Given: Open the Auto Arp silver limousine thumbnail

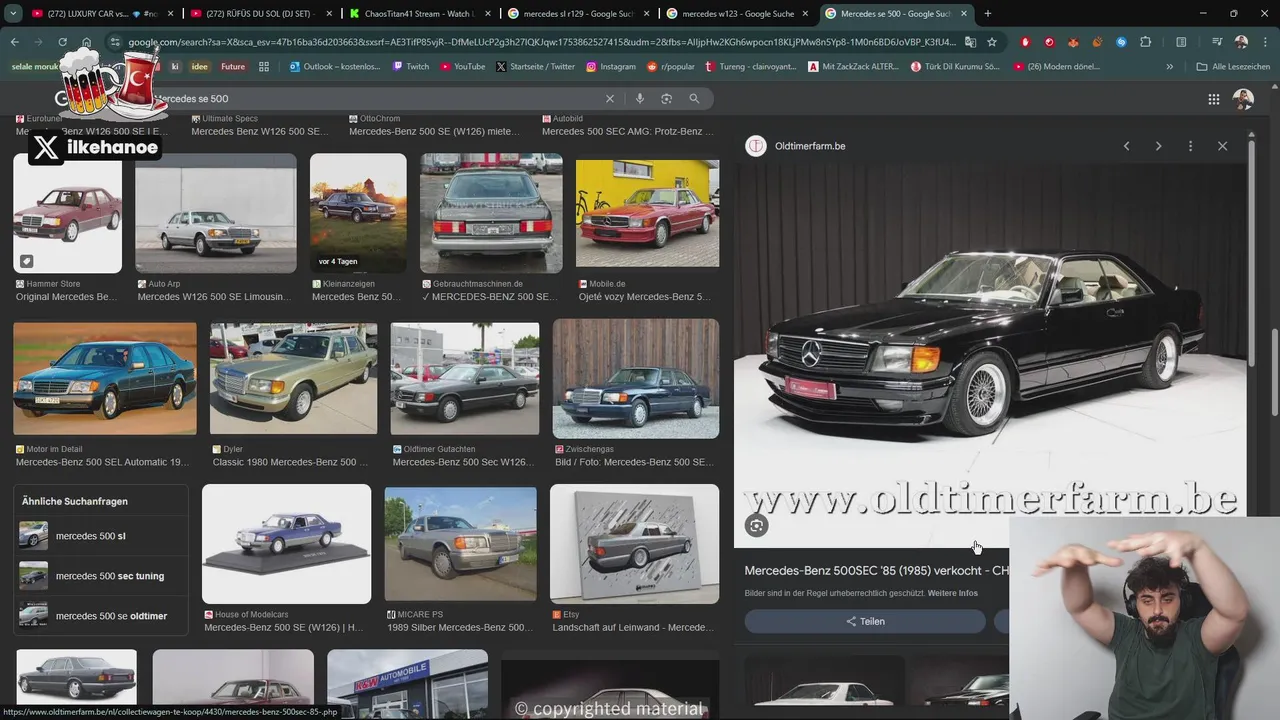Looking at the screenshot, I should click(216, 213).
